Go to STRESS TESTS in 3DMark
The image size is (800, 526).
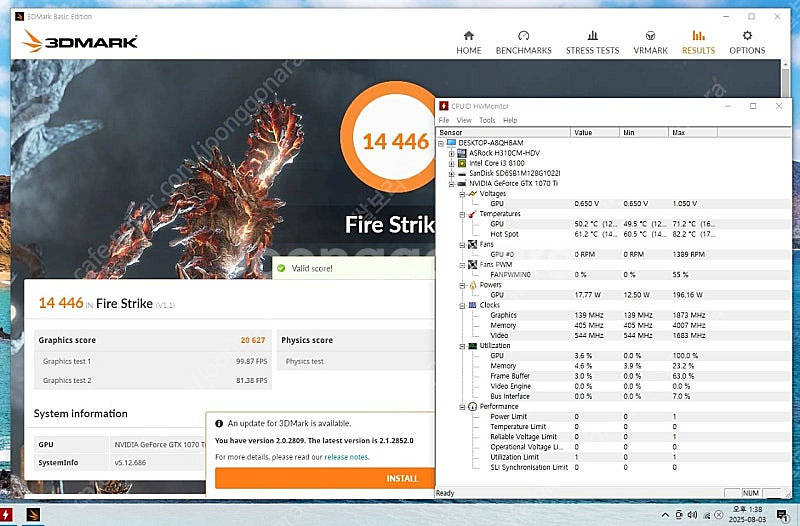click(592, 42)
